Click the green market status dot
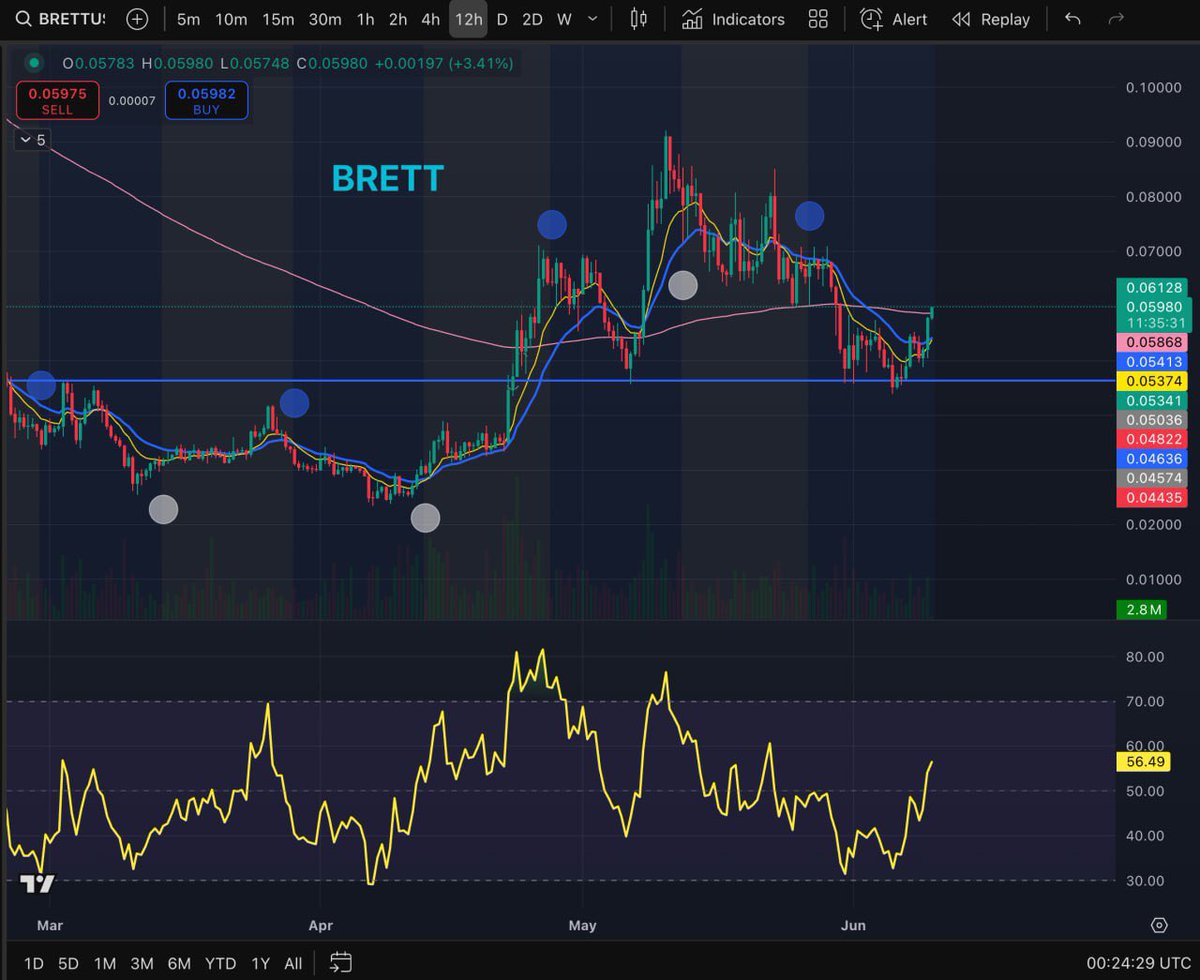This screenshot has height=980, width=1200. pos(35,63)
